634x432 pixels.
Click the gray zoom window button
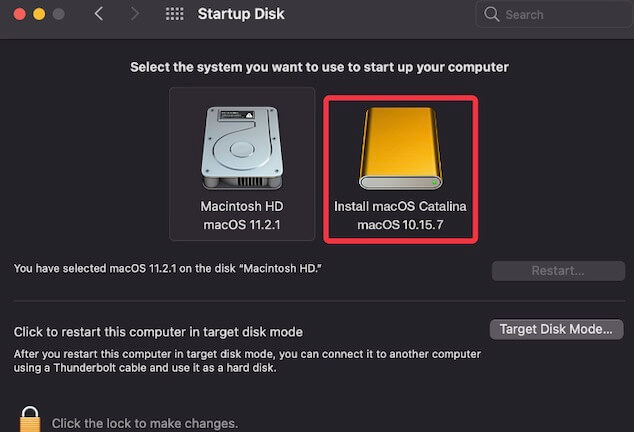coord(59,15)
